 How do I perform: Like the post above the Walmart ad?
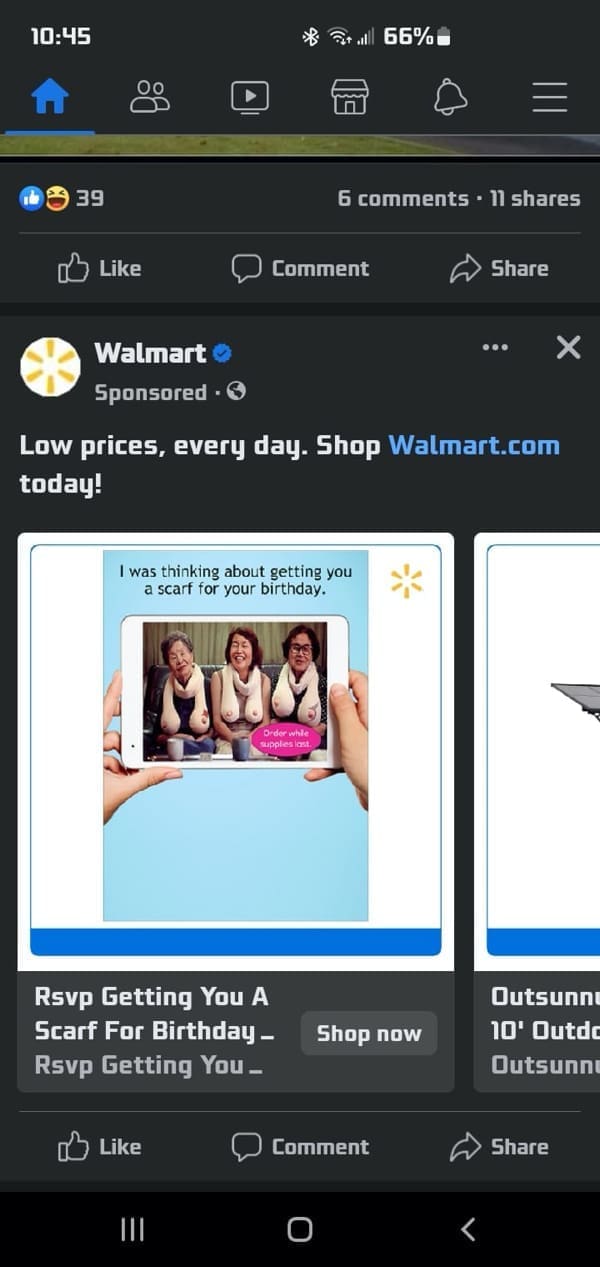point(100,268)
